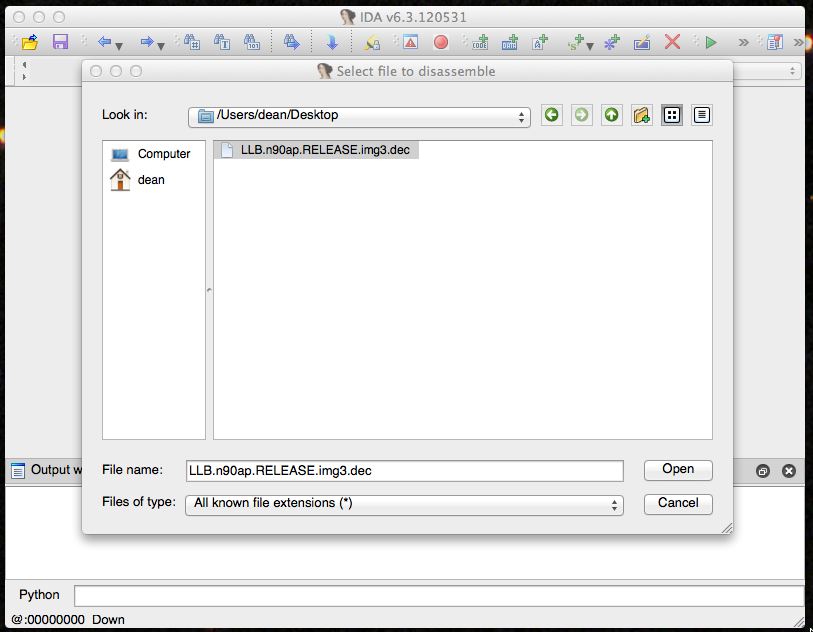Click the purple asterisk toolbar icon

(x=612, y=42)
